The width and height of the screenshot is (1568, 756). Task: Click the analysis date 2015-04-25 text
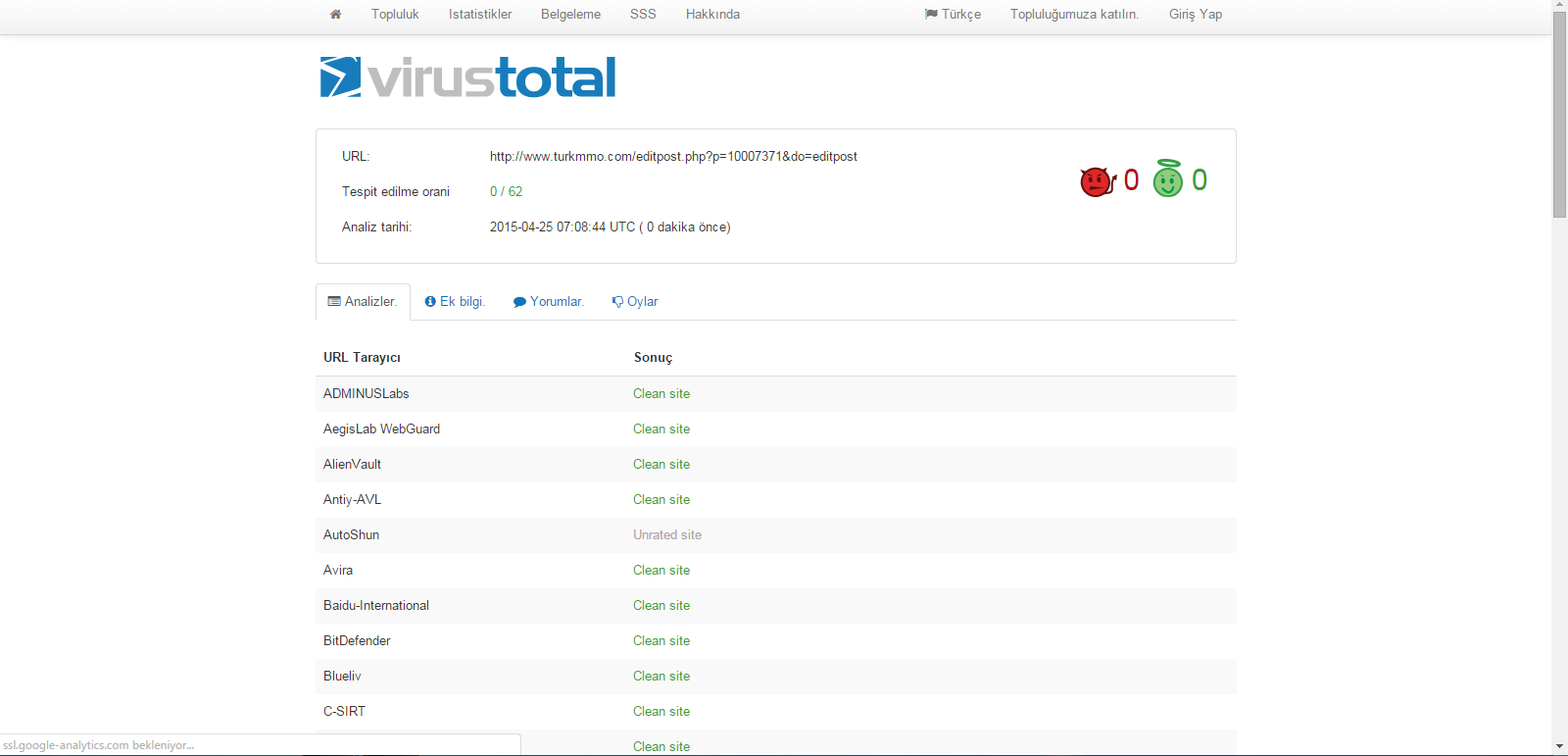click(x=610, y=227)
